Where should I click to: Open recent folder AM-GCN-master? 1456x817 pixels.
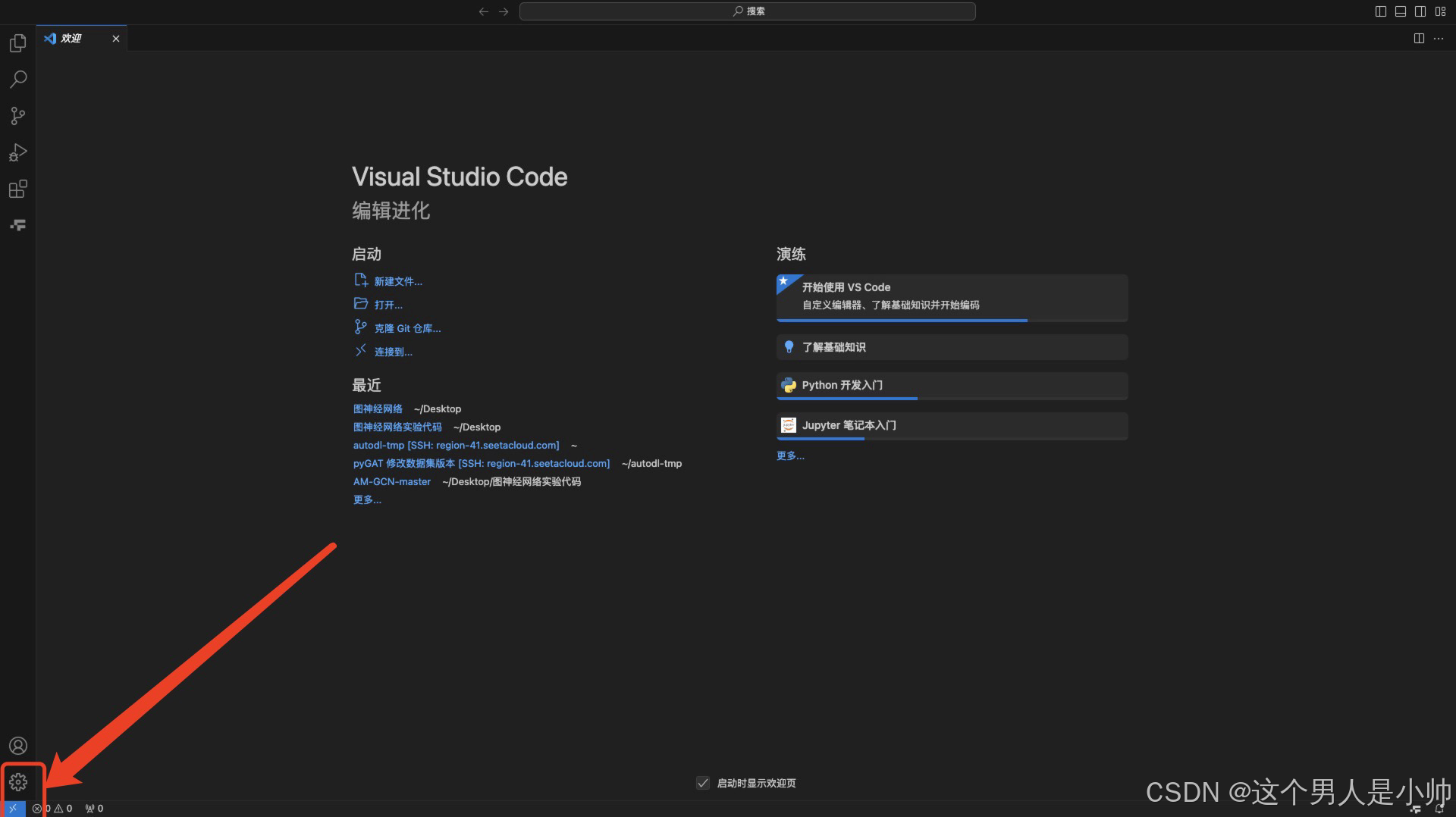[392, 481]
